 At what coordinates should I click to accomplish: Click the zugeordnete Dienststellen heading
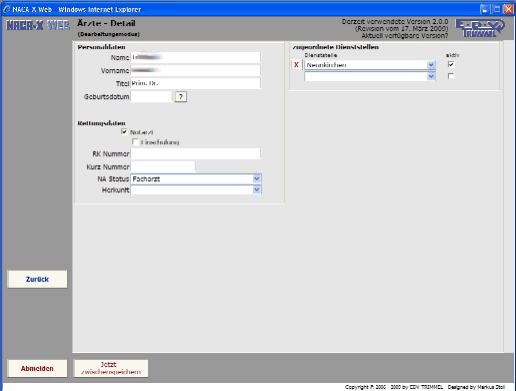(335, 47)
